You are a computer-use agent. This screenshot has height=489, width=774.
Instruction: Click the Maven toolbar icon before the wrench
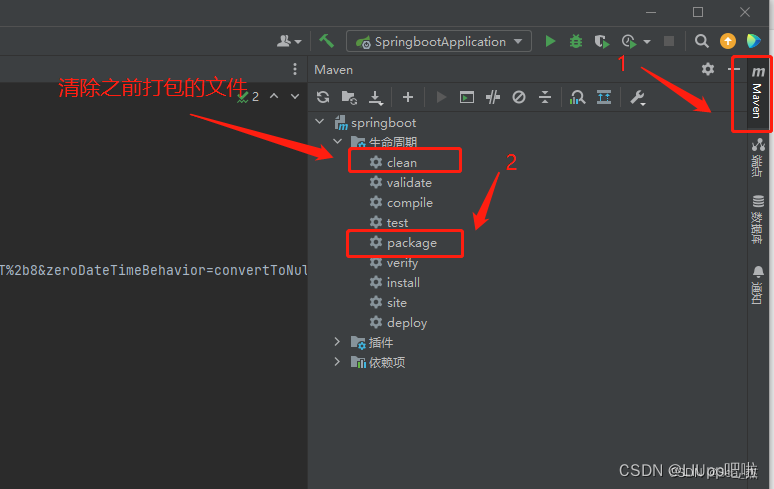click(604, 97)
